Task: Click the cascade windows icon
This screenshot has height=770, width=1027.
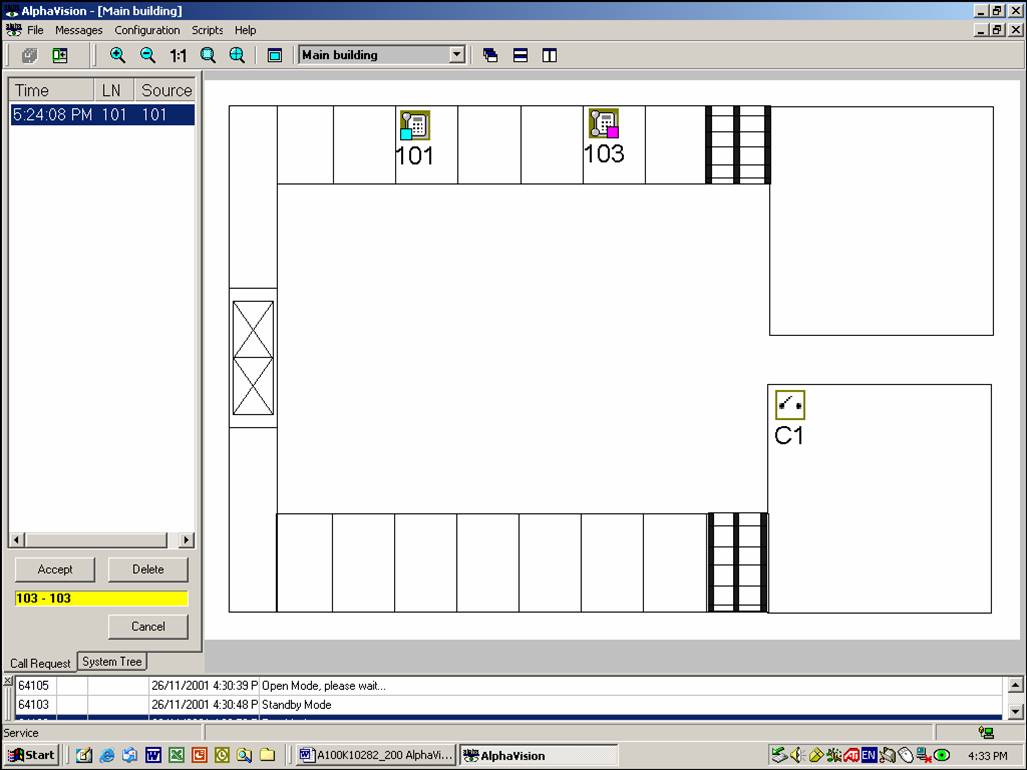Action: [x=490, y=56]
